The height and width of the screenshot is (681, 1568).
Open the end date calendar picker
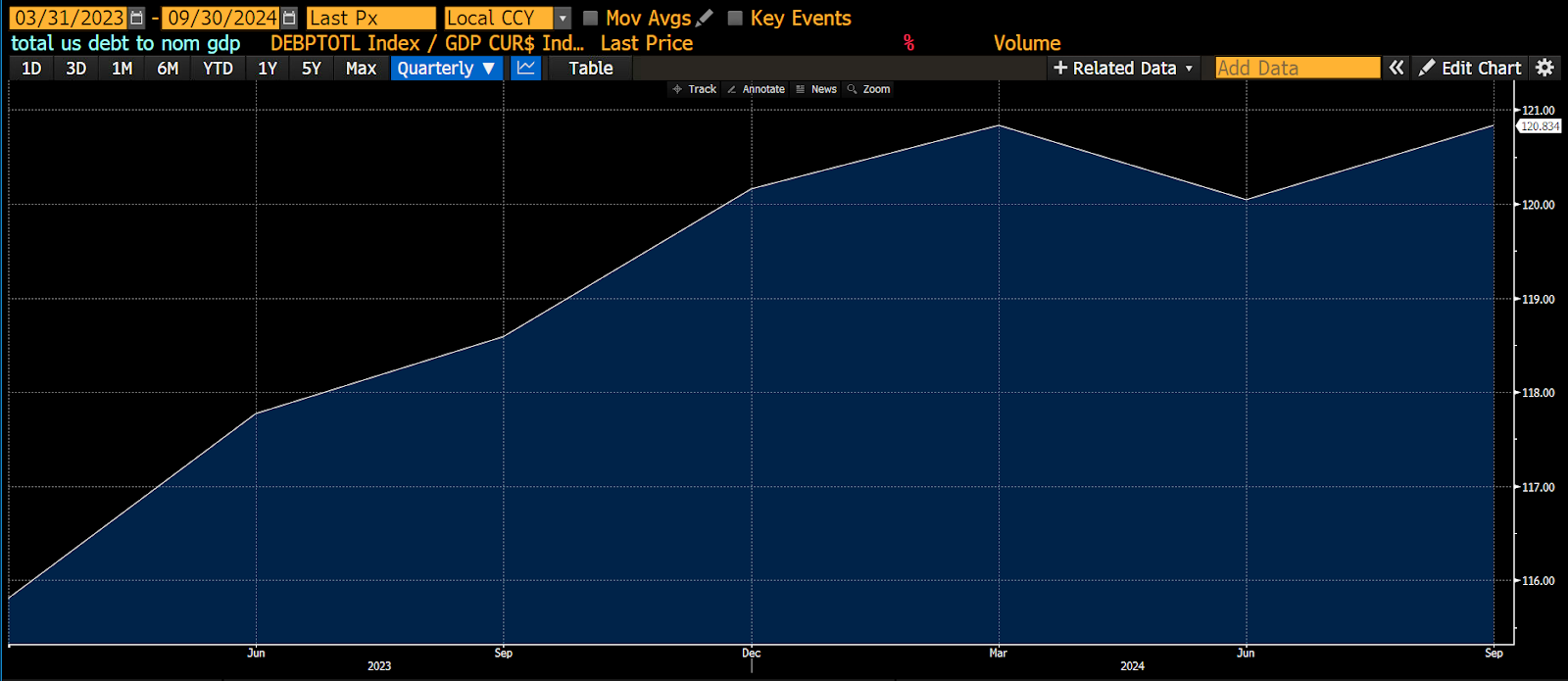(x=289, y=19)
